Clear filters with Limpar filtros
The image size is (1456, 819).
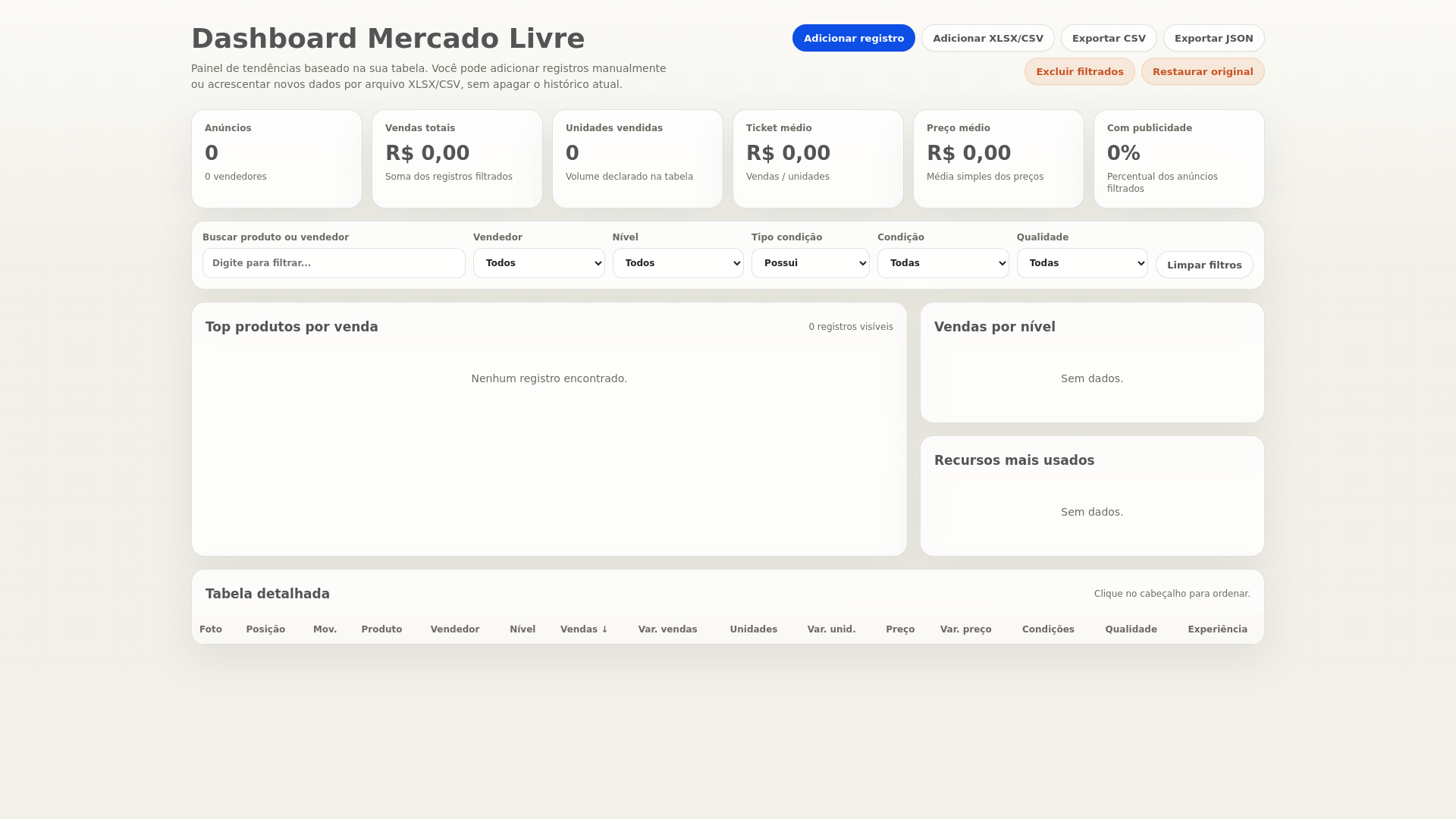[1203, 265]
